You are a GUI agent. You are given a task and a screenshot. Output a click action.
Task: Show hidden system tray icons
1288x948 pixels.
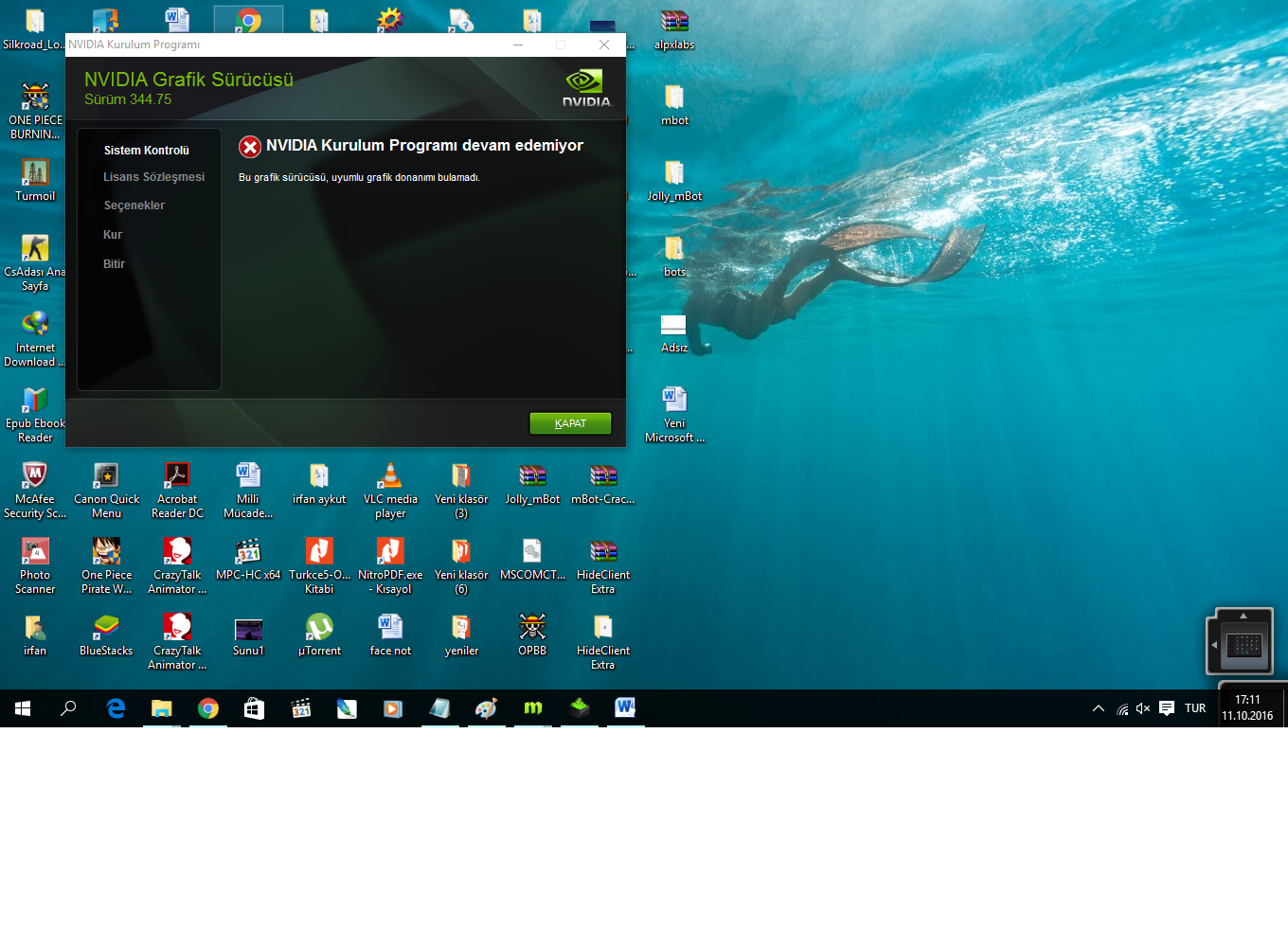[x=1099, y=708]
